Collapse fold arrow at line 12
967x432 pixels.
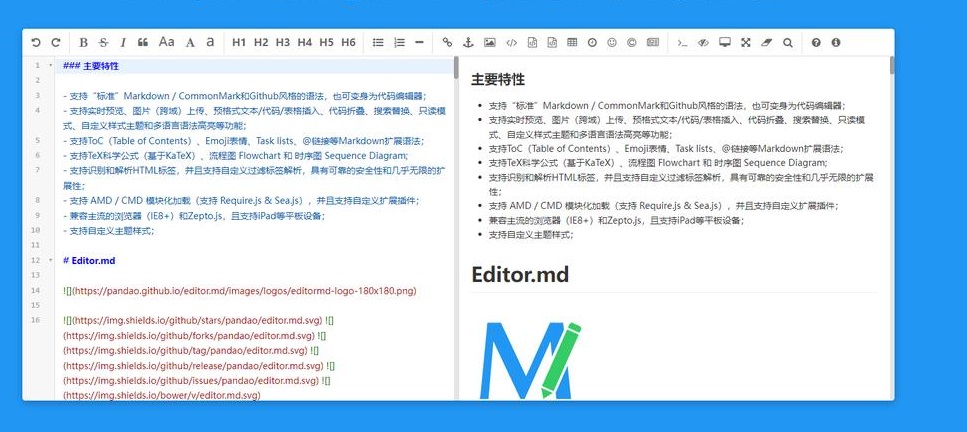pyautogui.click(x=51, y=260)
